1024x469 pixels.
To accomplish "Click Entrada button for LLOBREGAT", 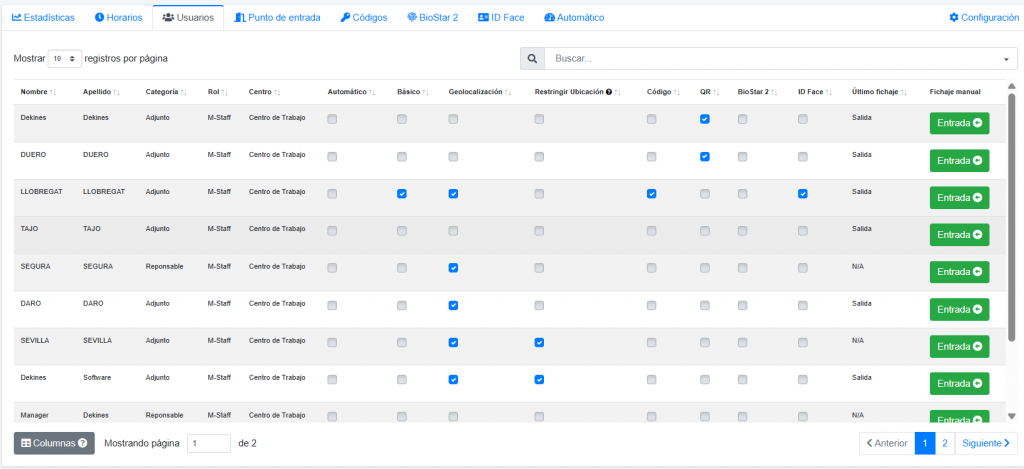I will (959, 197).
